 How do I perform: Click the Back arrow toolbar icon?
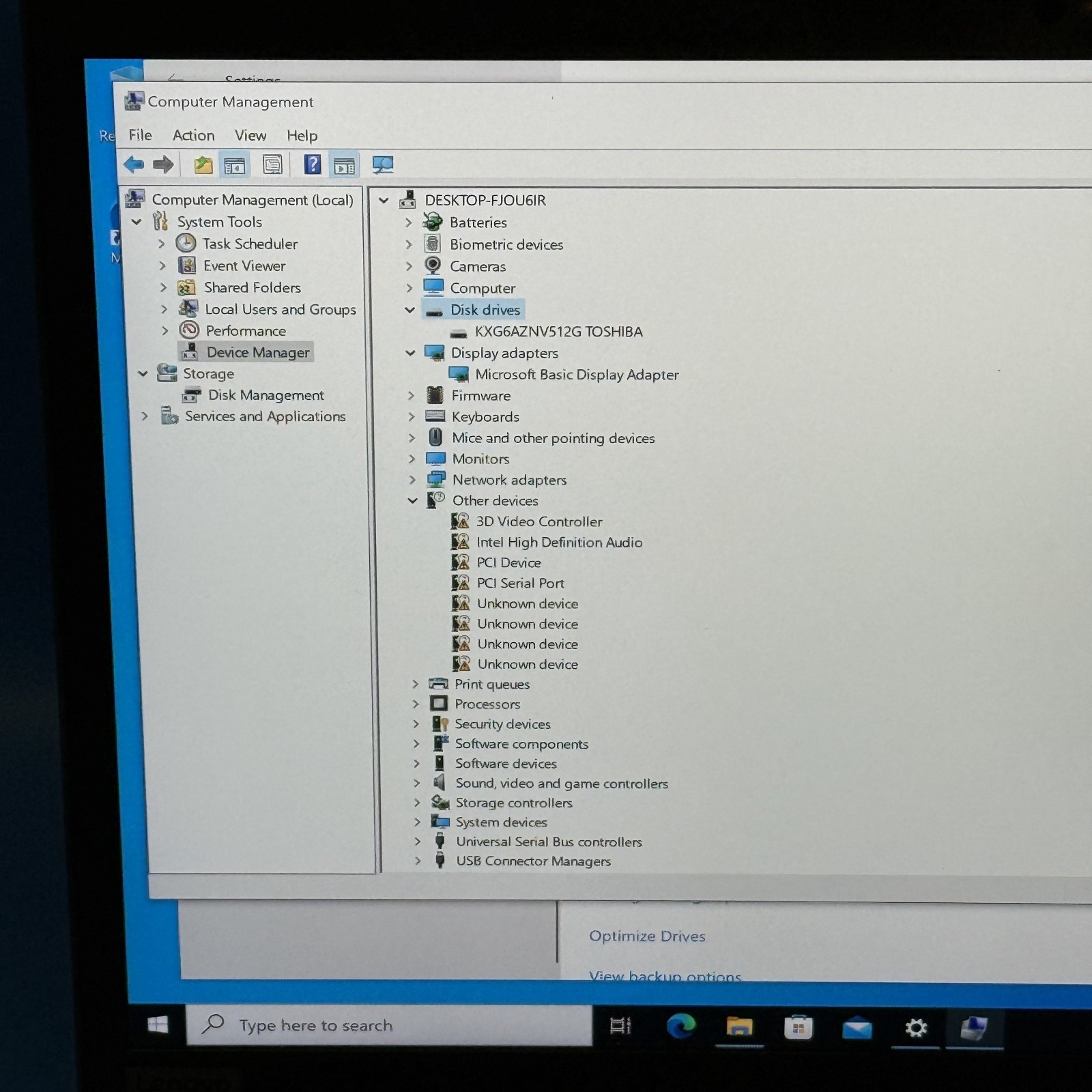coord(134,164)
